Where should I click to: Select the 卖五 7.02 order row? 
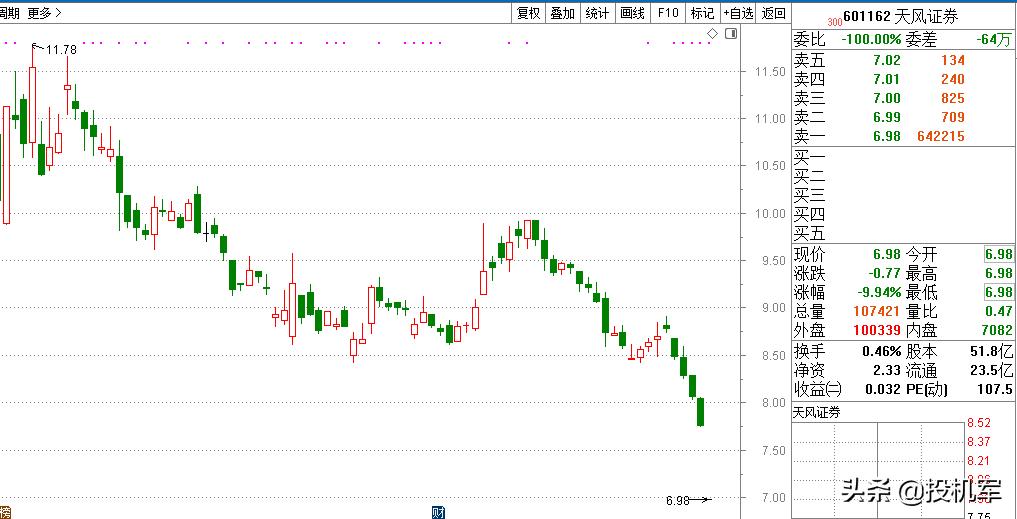903,60
